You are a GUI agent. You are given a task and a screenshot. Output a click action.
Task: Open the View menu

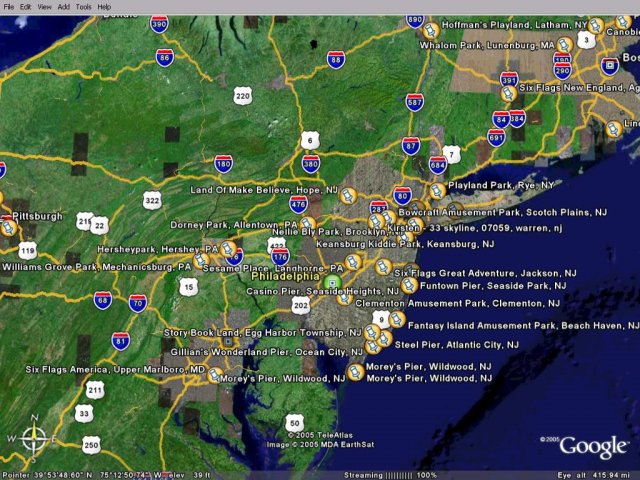44,7
